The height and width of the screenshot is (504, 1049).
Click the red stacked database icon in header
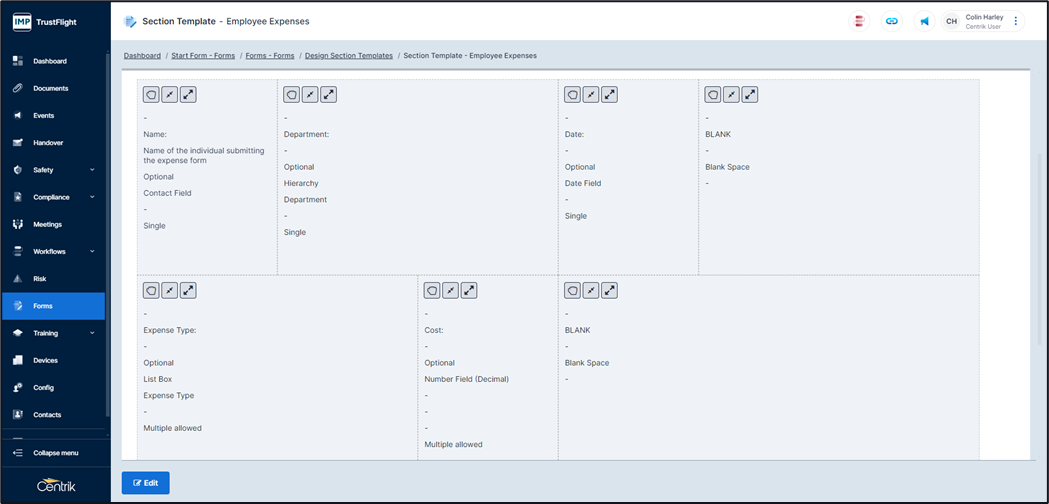tap(857, 21)
